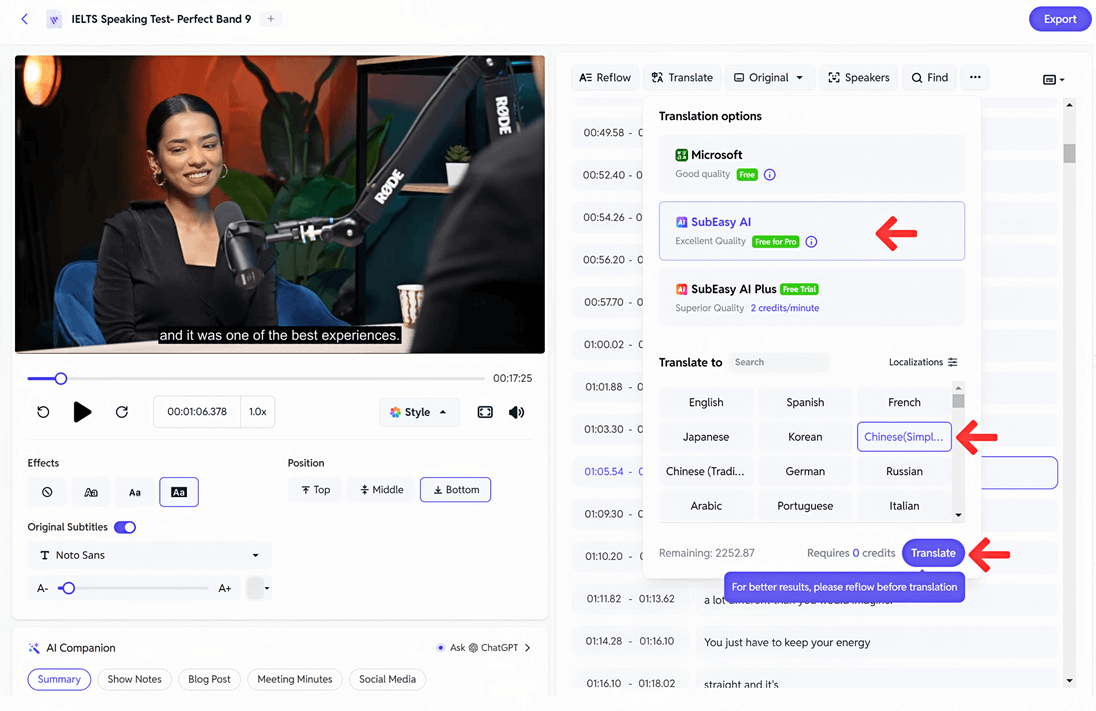Choose Portuguese as target language
Screen dimensions: 1096x711
pos(805,505)
